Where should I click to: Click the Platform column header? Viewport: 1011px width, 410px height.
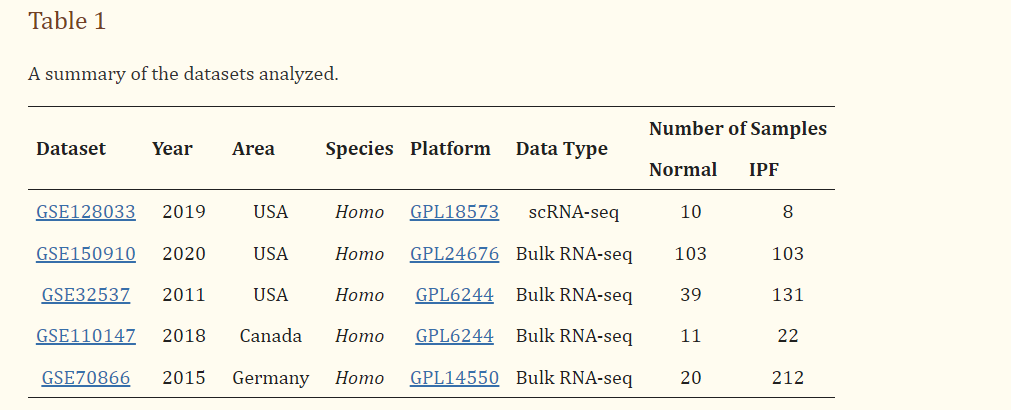(x=450, y=149)
